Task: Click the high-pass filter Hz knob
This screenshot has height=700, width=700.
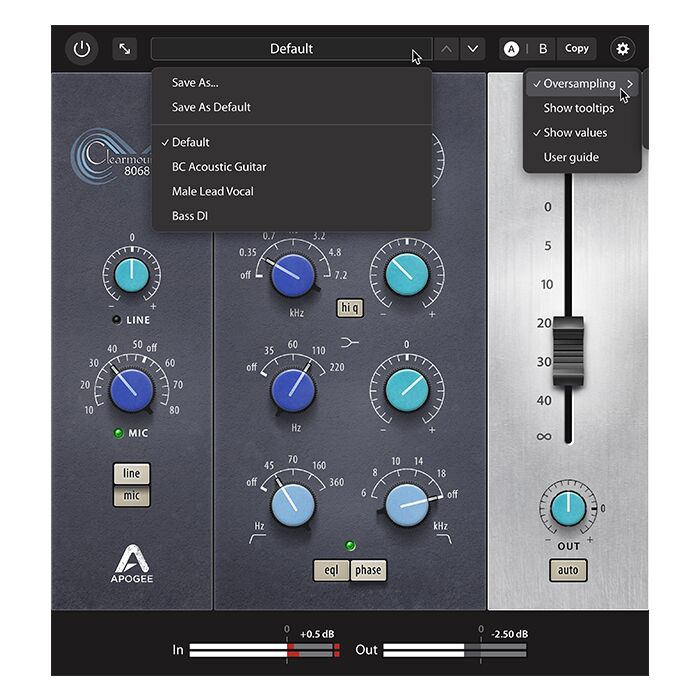Action: 292,506
